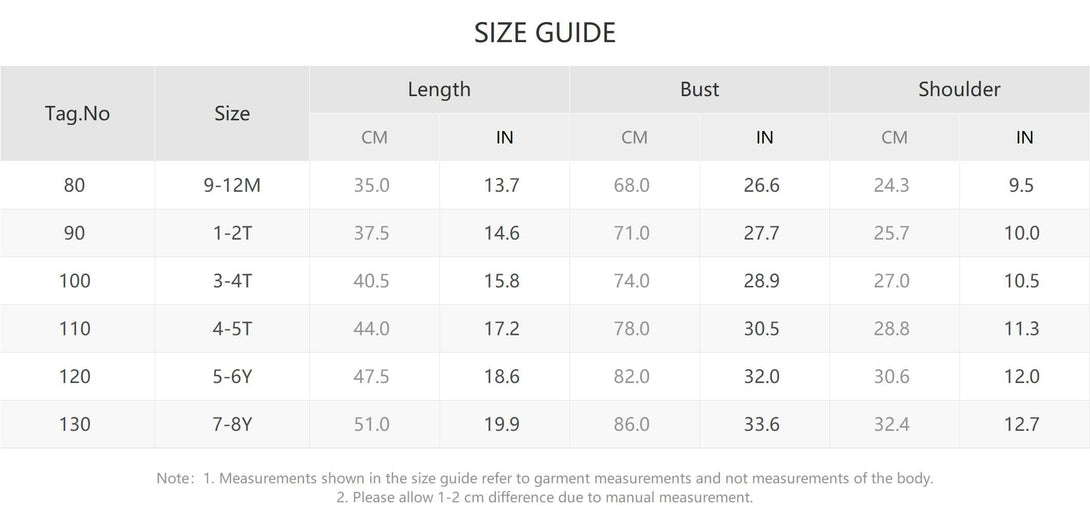Click the garment measurements note text
Viewport: 1090px width, 528px height.
coord(545,479)
